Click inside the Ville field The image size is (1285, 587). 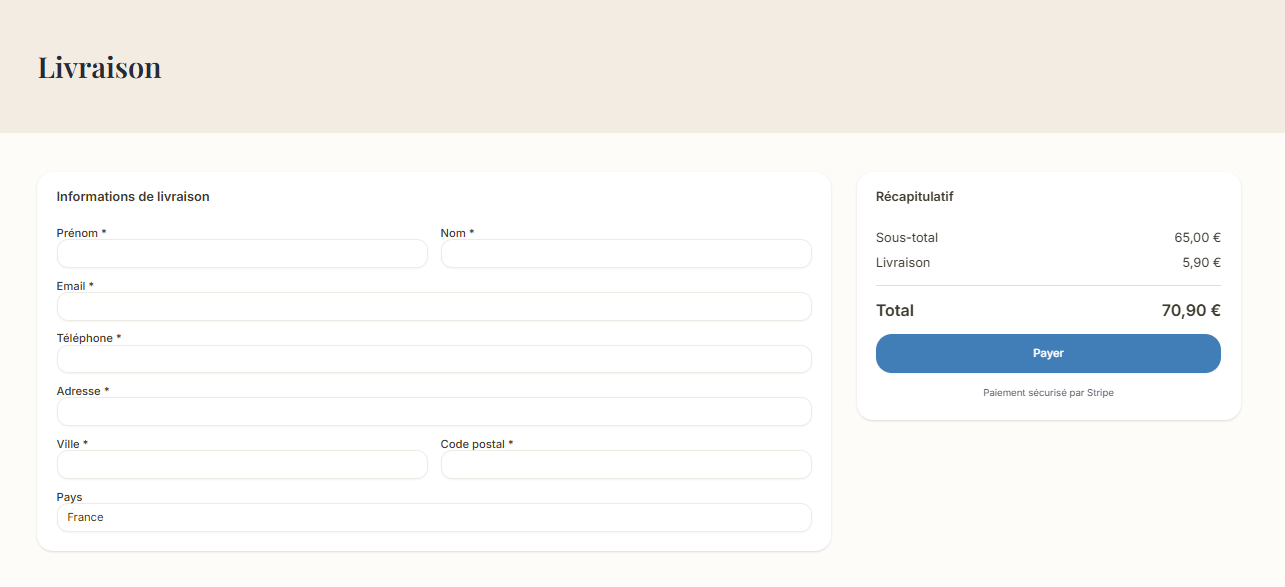point(242,464)
